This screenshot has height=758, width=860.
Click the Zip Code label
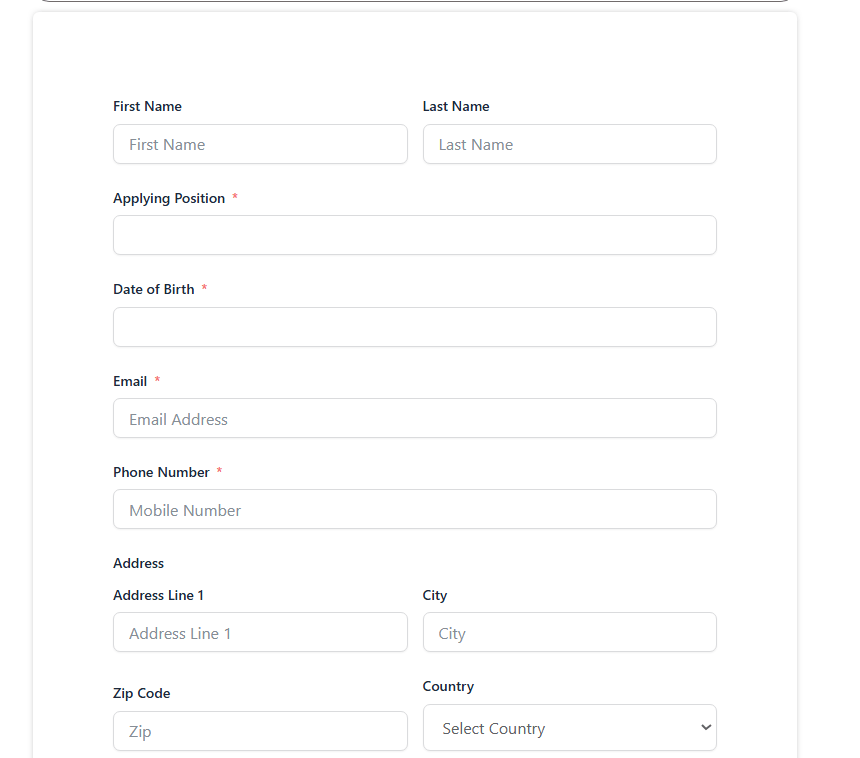tap(142, 694)
